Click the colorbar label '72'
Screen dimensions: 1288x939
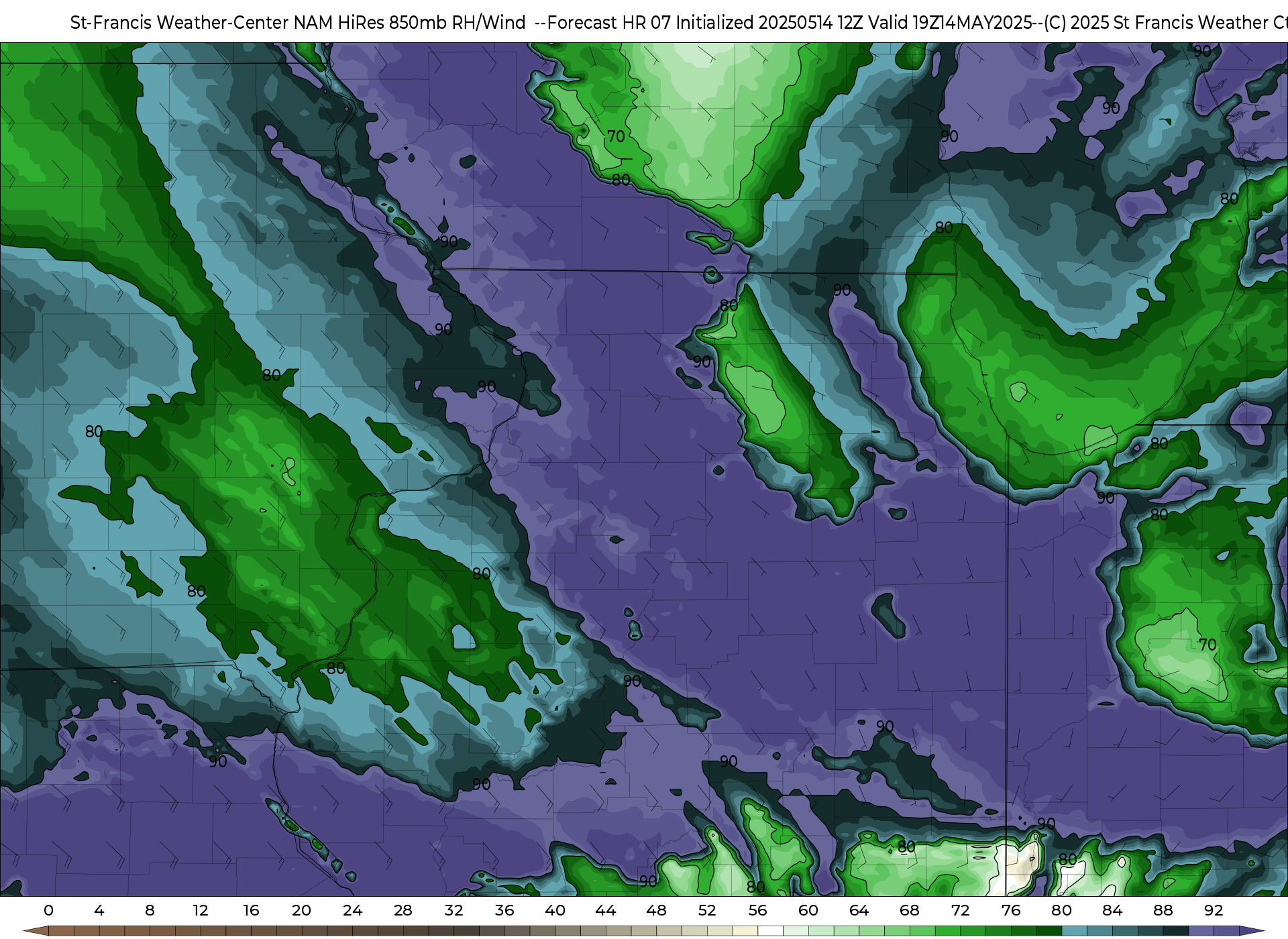coord(960,910)
